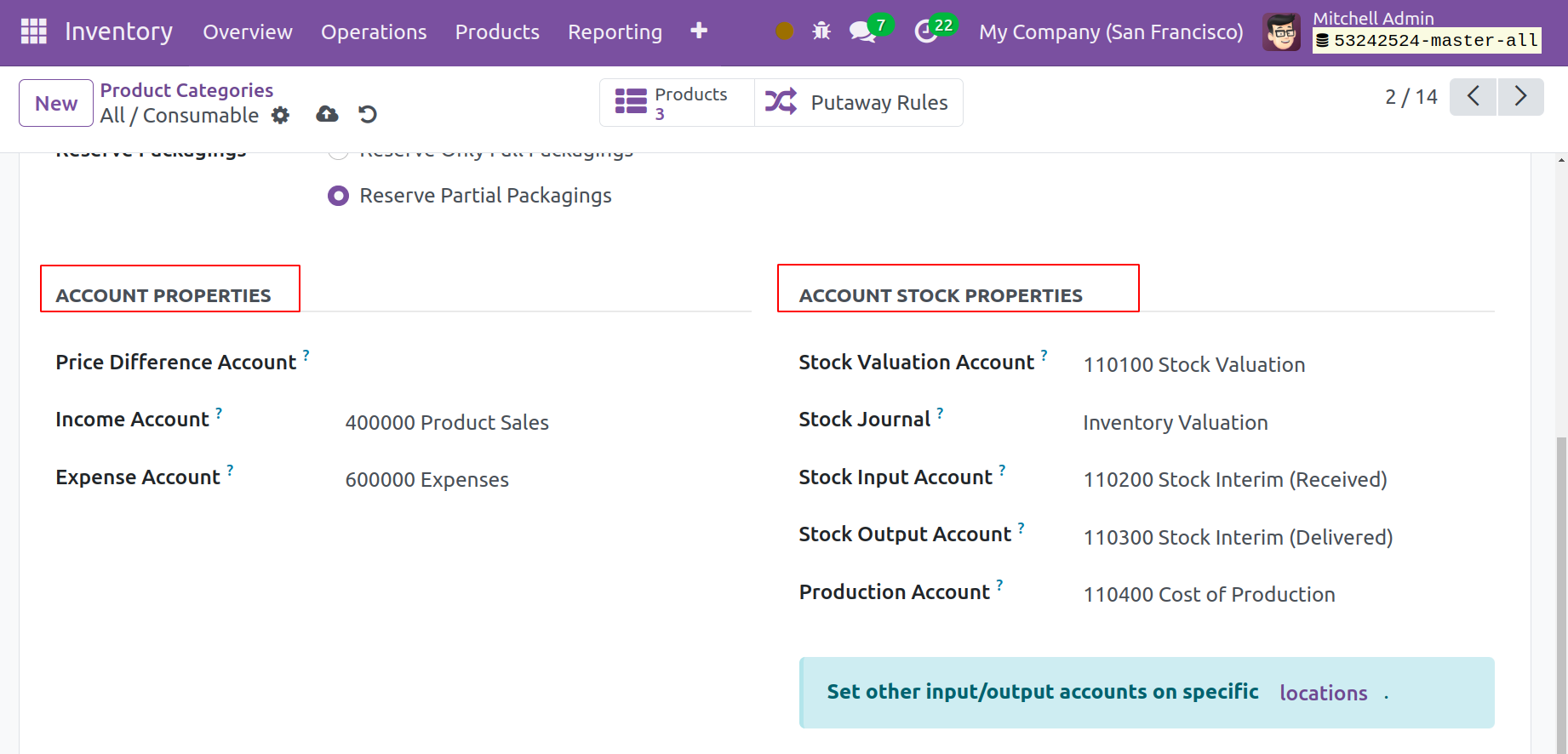Select Reserve Partial Packagings radio option
This screenshot has width=1568, height=754.
tap(339, 196)
